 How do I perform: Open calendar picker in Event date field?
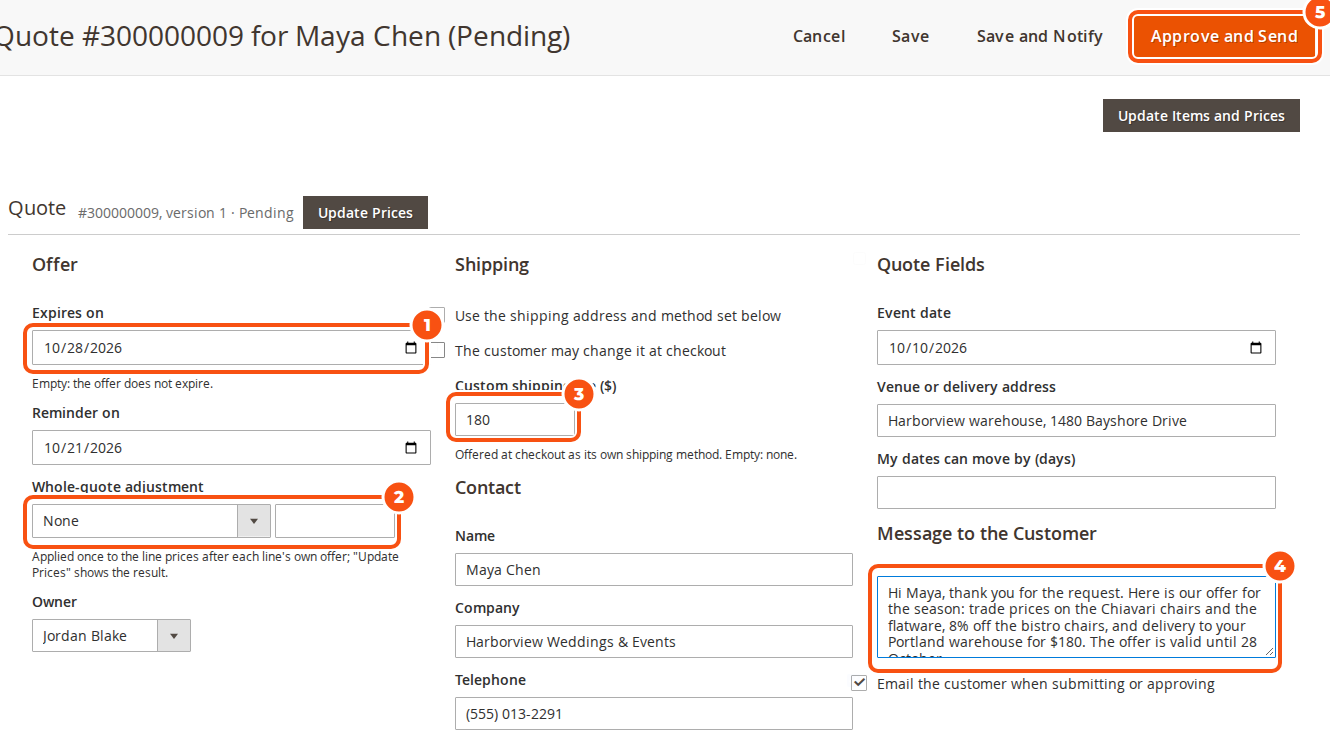click(1256, 348)
